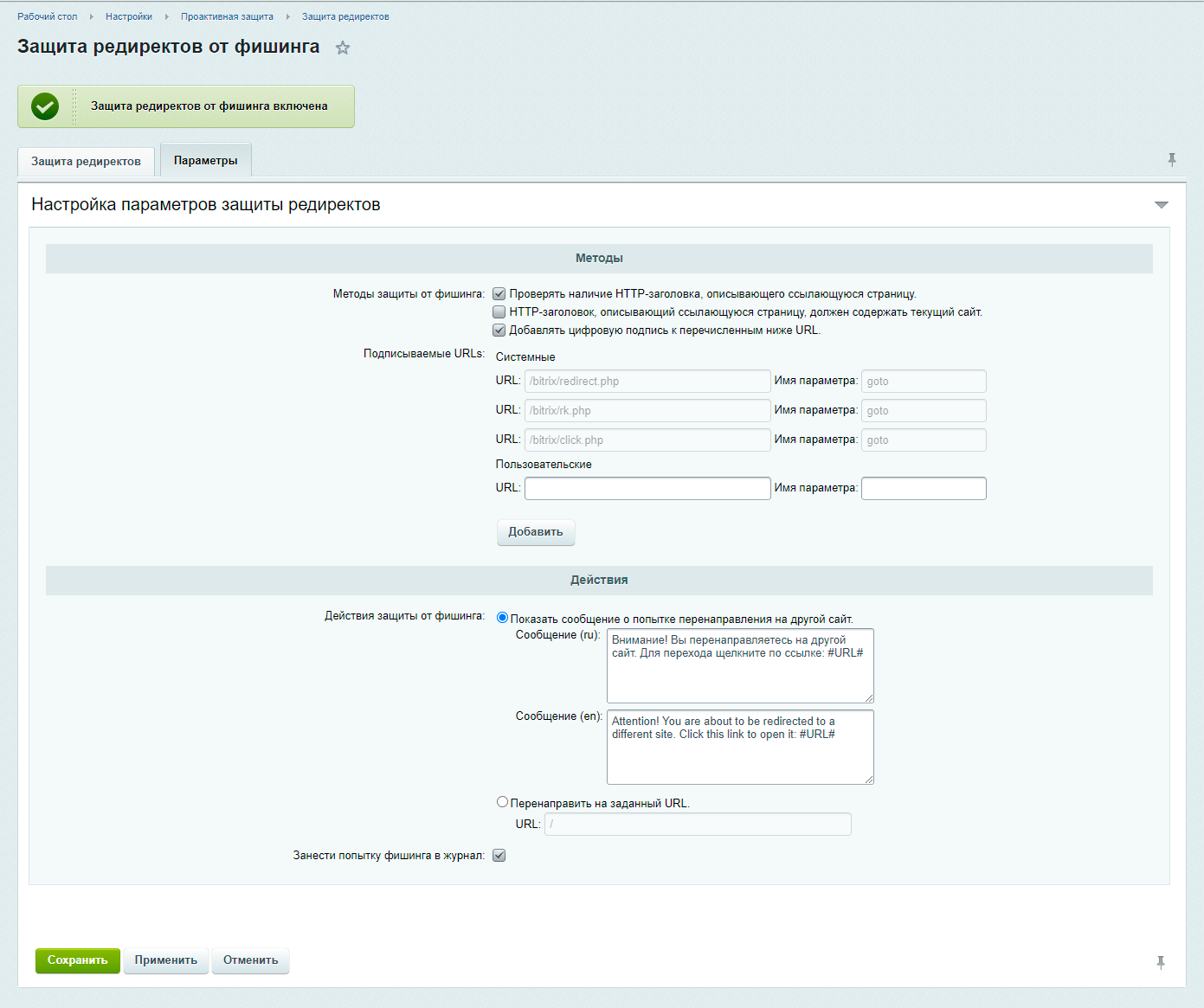The image size is (1204, 1008).
Task: Click the /bitrix/rk.php URL field
Action: tap(647, 411)
